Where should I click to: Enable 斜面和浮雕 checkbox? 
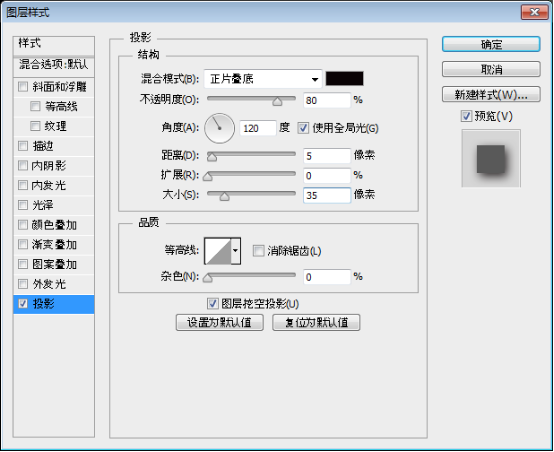pos(23,87)
